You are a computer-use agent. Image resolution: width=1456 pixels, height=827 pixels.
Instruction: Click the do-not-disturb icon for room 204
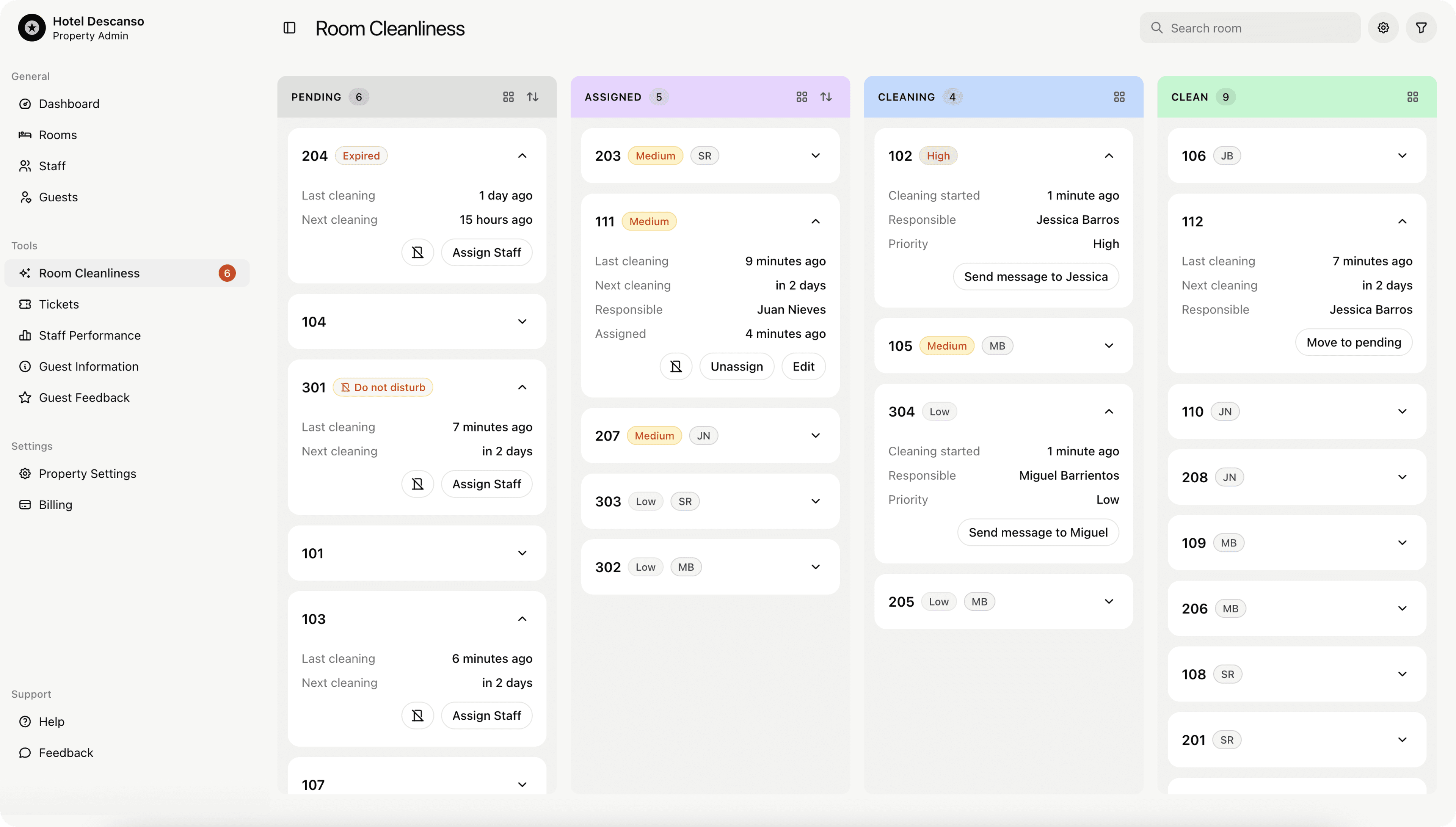pos(417,252)
